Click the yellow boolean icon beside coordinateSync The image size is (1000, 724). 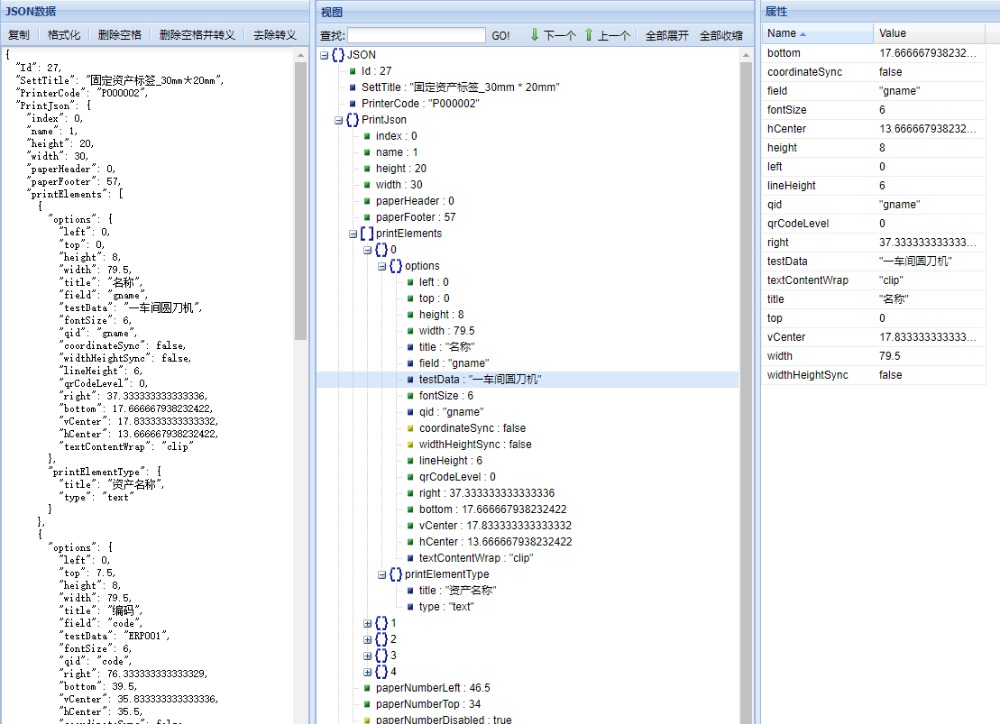411,428
